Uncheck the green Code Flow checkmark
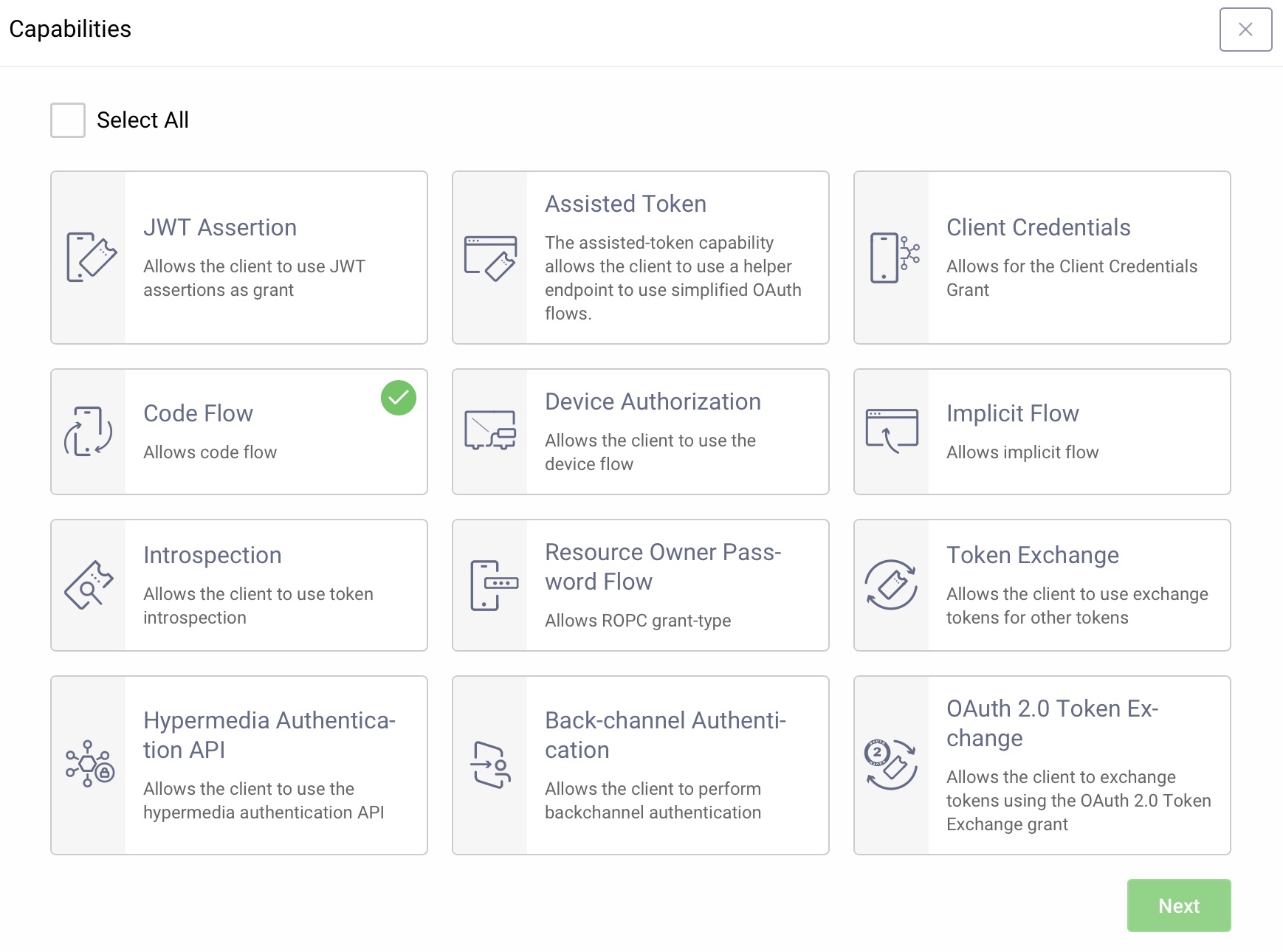This screenshot has width=1283, height=952. tap(398, 398)
